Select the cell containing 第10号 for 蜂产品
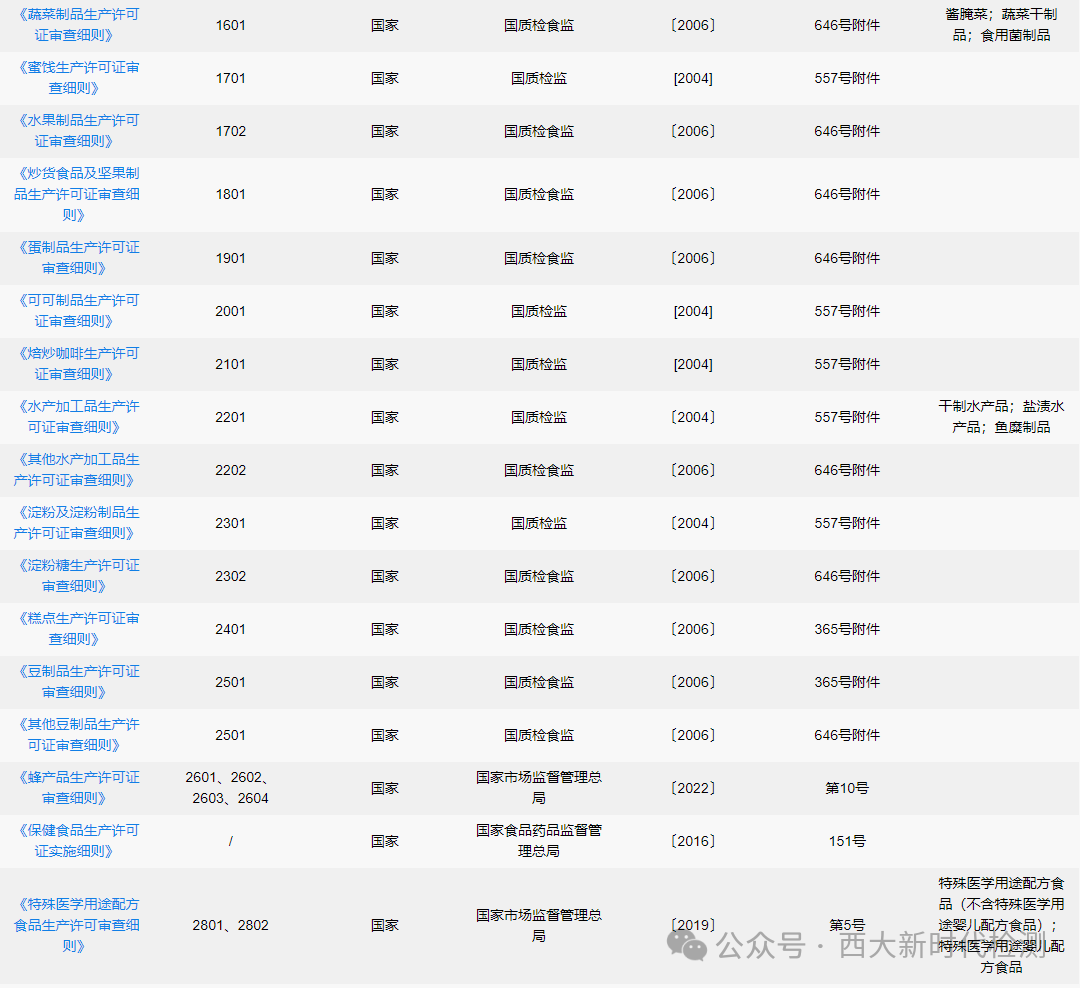This screenshot has height=988, width=1080. coord(847,787)
